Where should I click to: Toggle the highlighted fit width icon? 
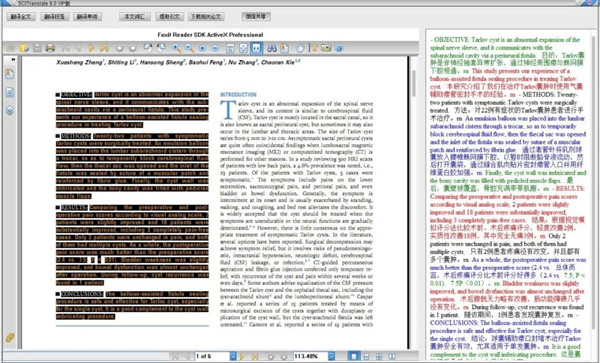click(x=256, y=48)
